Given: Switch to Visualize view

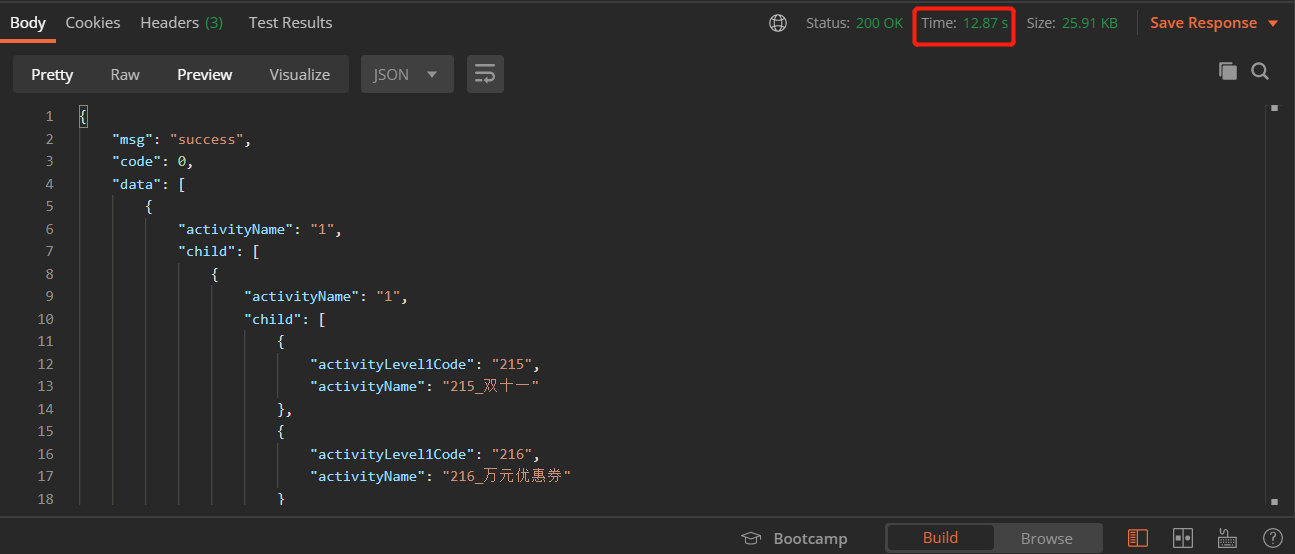Looking at the screenshot, I should 299,74.
